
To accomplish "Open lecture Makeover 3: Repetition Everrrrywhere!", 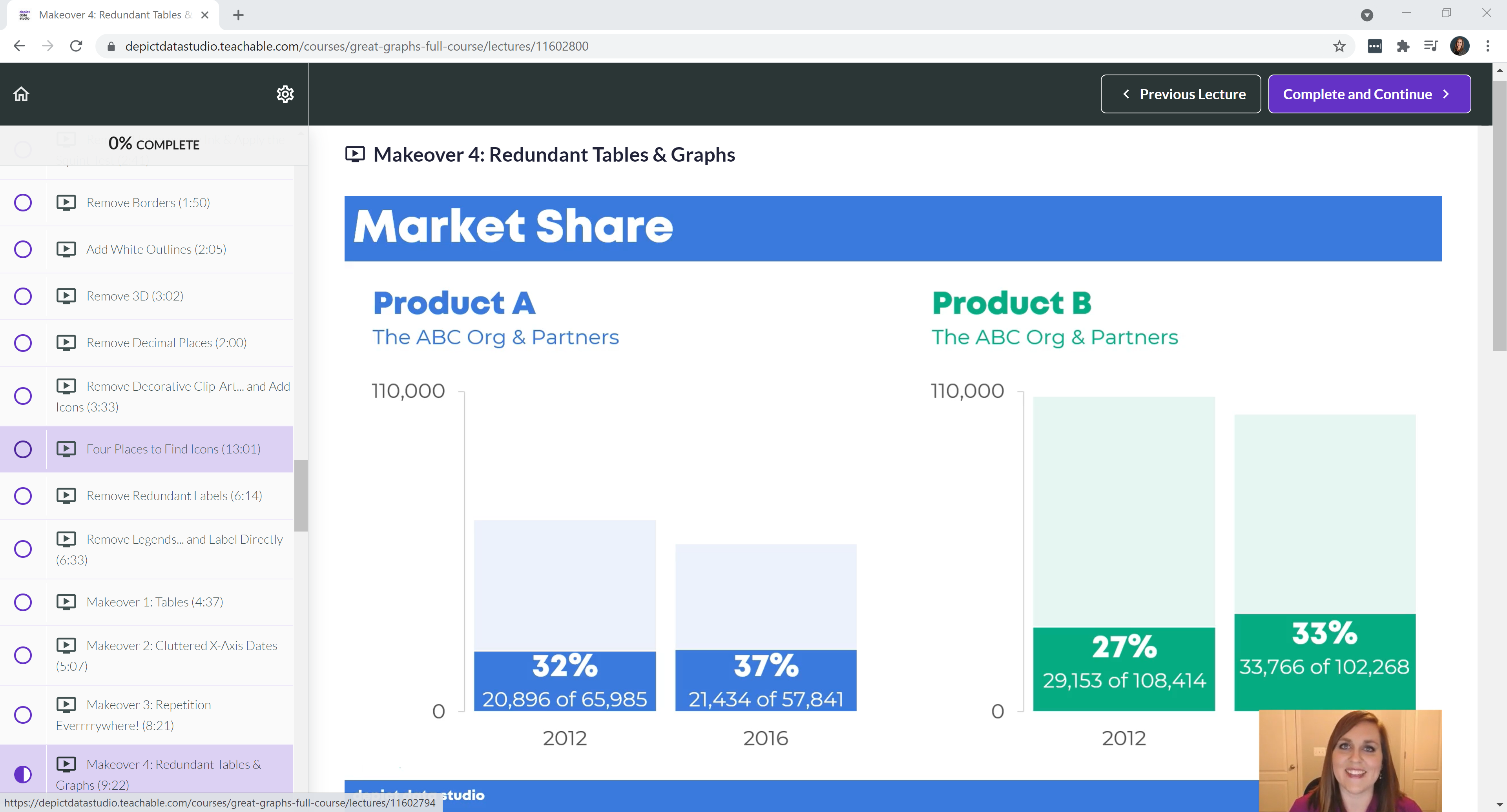I will pos(146,714).
